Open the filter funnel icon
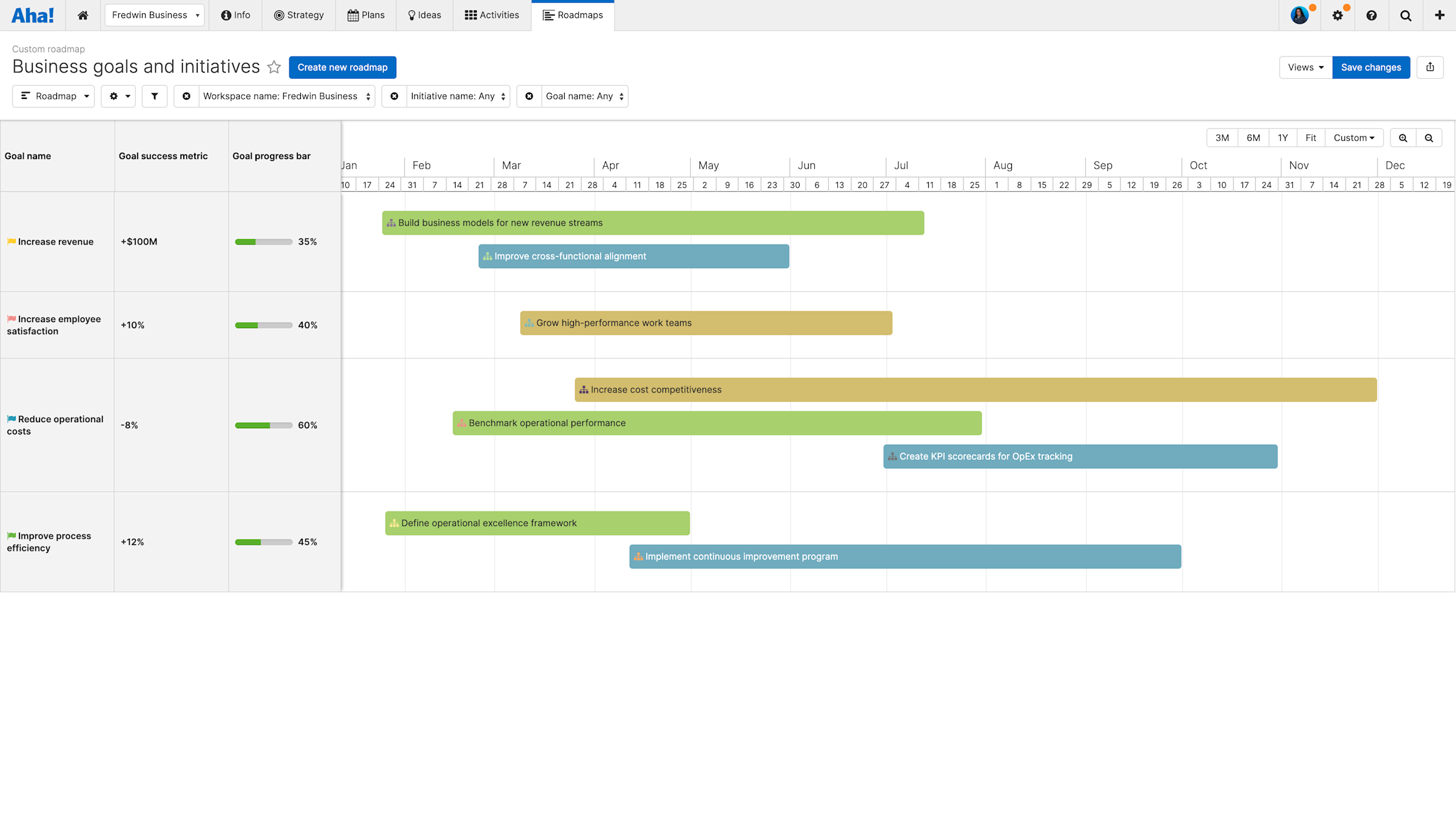The width and height of the screenshot is (1456, 819). 154,96
